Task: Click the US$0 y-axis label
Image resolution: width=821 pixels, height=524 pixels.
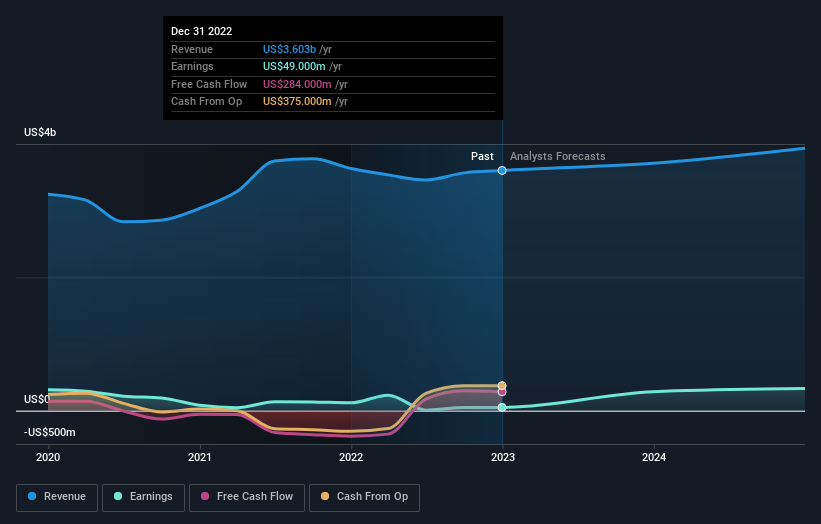Action: point(37,399)
